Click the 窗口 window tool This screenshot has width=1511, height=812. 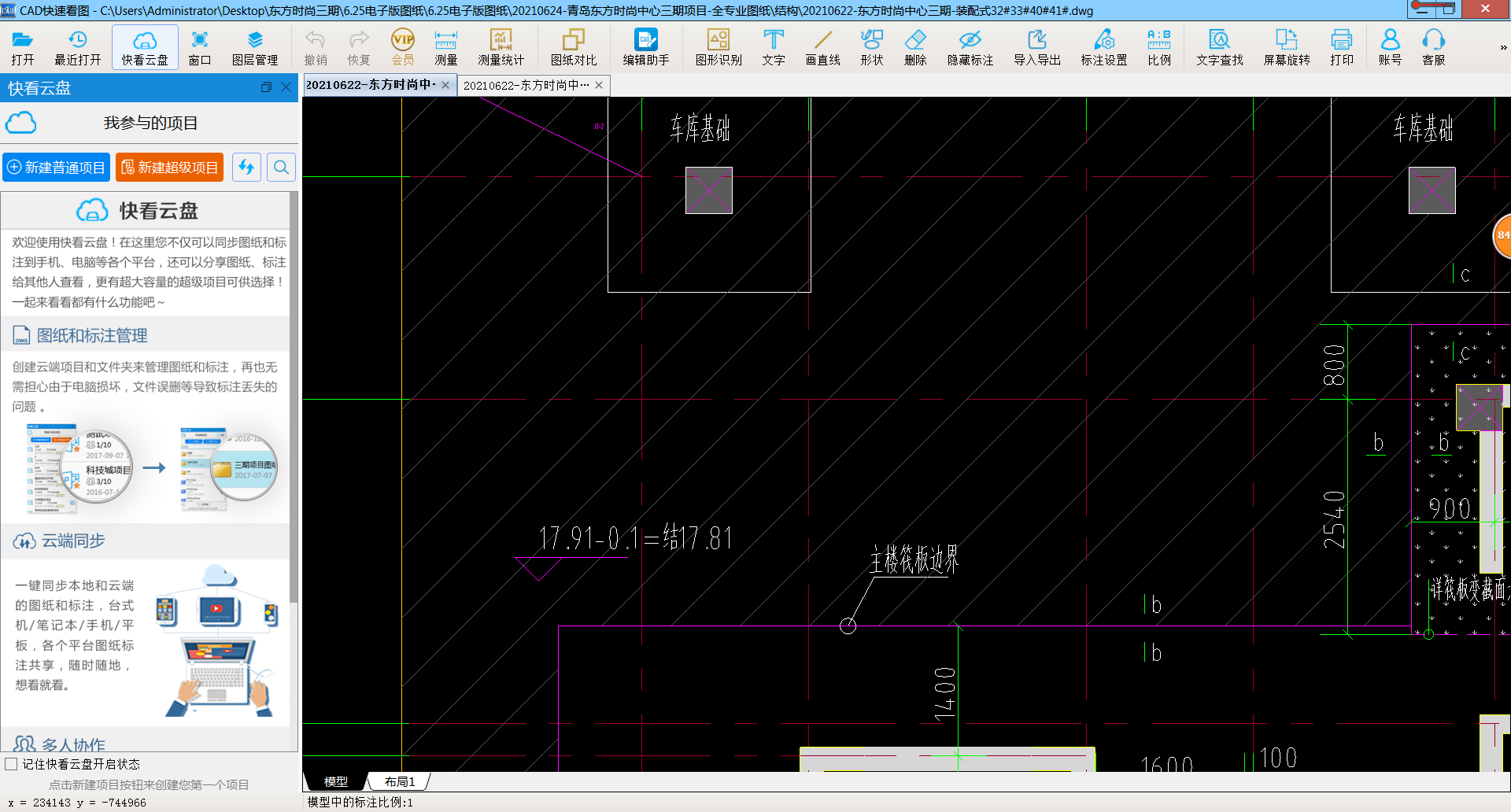click(200, 47)
